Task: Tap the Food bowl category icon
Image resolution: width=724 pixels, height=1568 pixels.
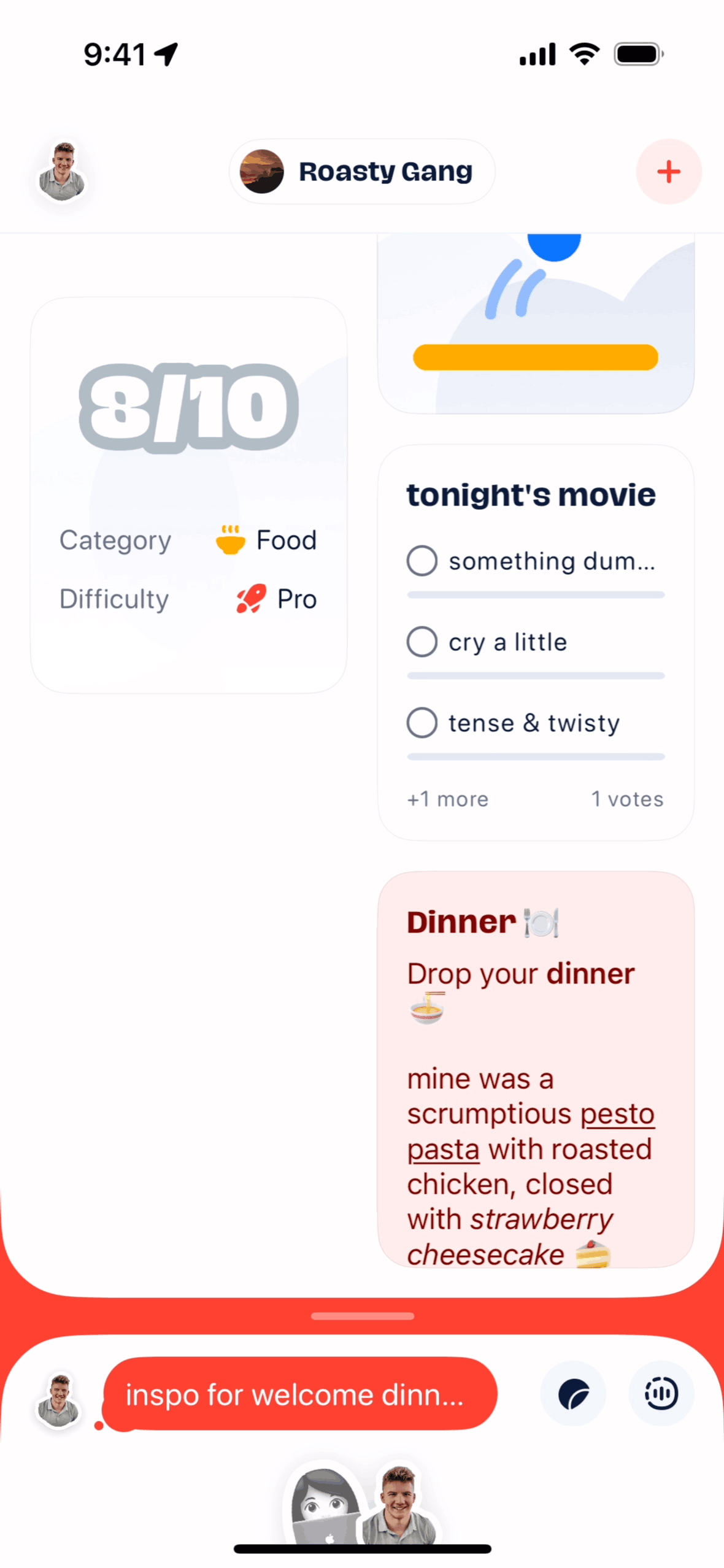Action: pyautogui.click(x=231, y=540)
